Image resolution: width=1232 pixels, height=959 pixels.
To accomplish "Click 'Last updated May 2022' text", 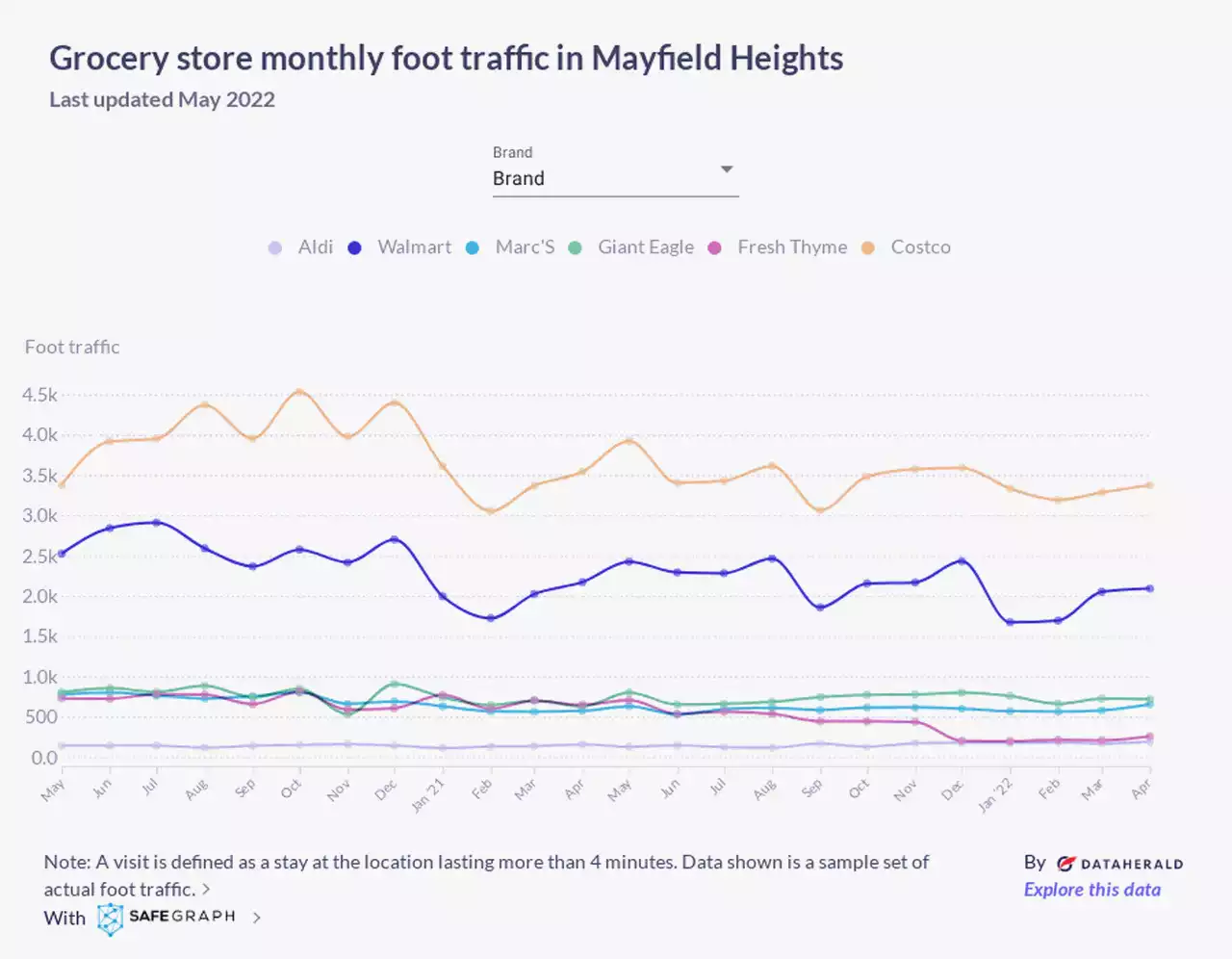I will coord(162,99).
